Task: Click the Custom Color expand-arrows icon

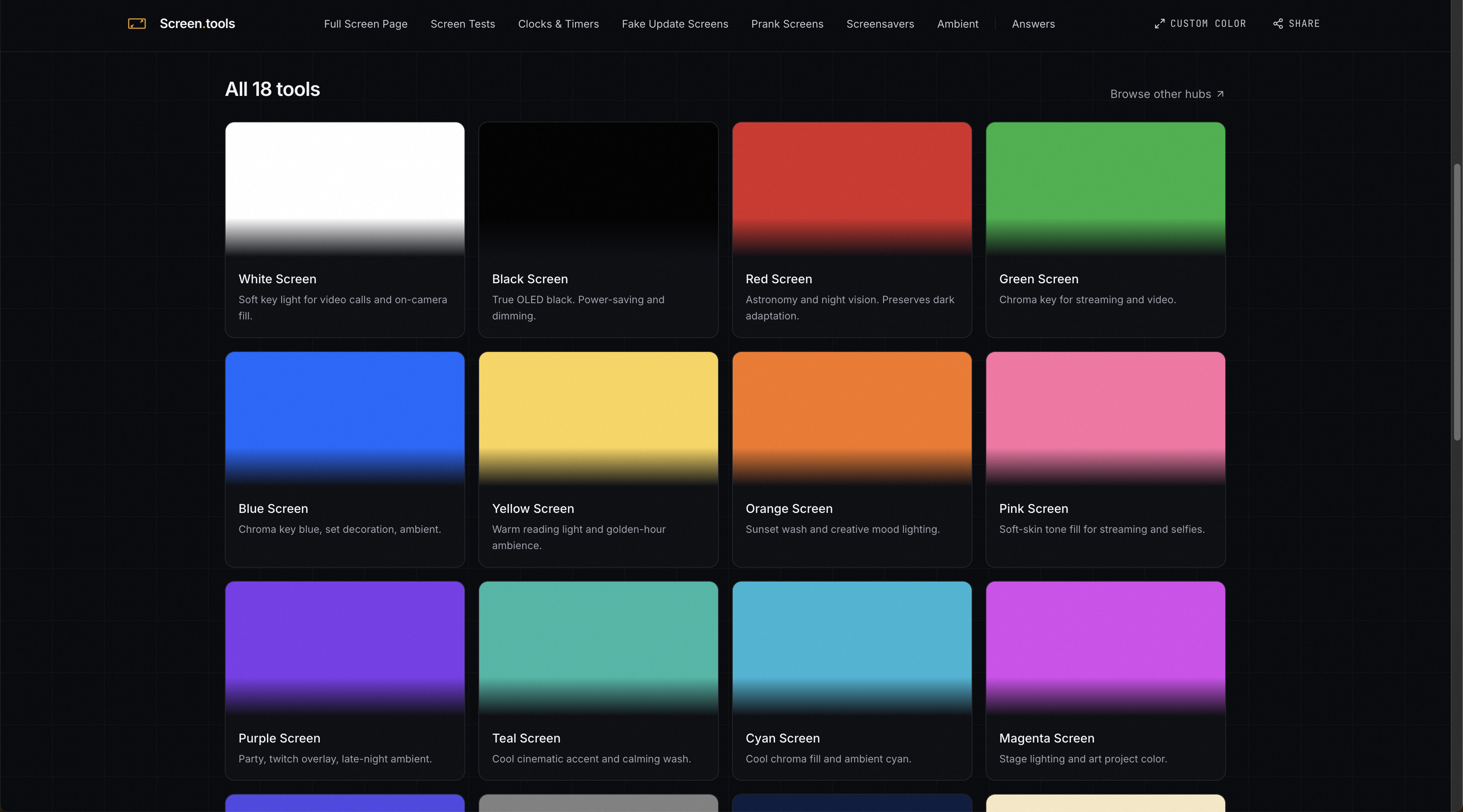Action: (x=1159, y=24)
